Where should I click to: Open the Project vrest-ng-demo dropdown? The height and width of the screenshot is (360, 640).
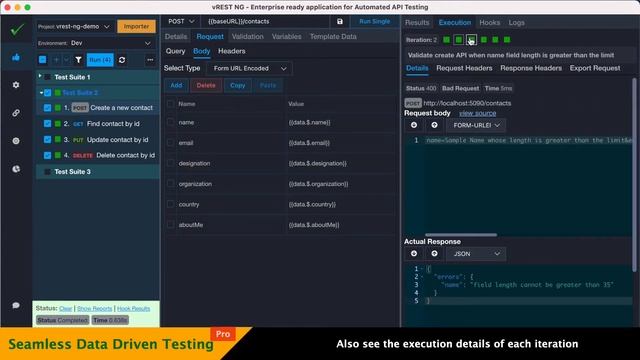tap(74, 27)
